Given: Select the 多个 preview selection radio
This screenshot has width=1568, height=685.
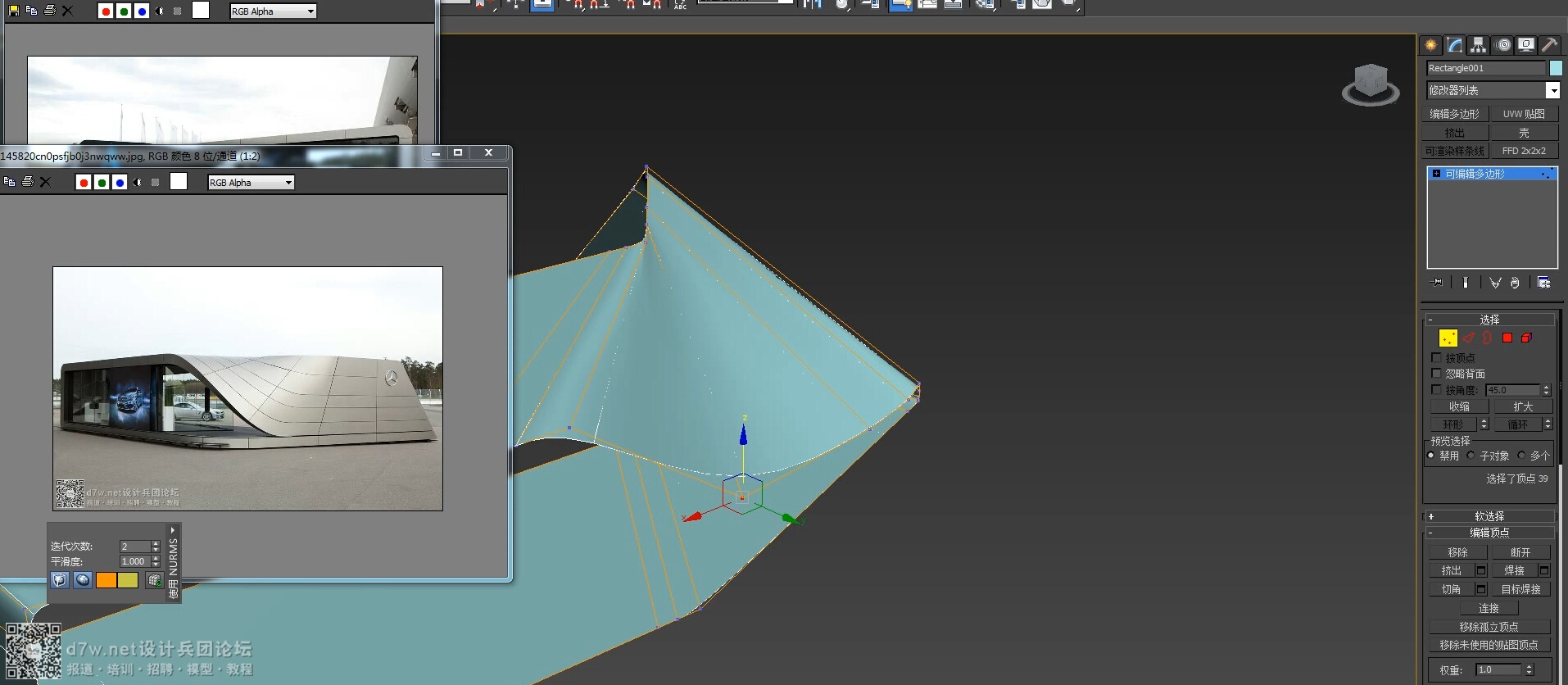Looking at the screenshot, I should (1521, 456).
